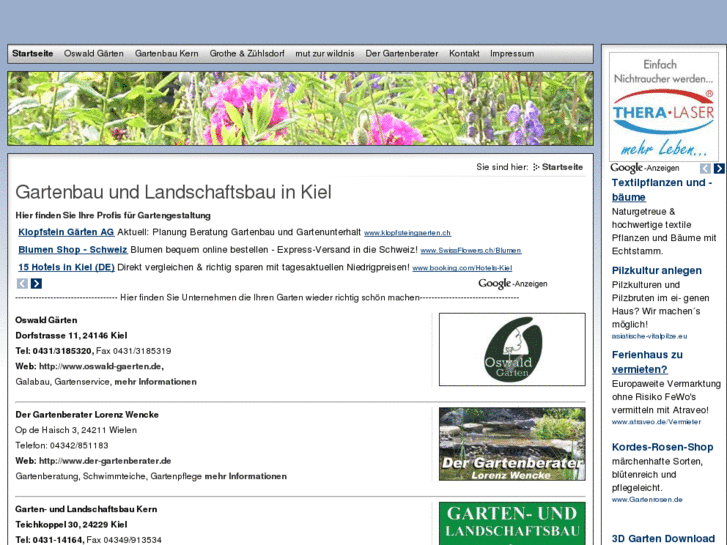Go to Kontakt page

tap(464, 54)
